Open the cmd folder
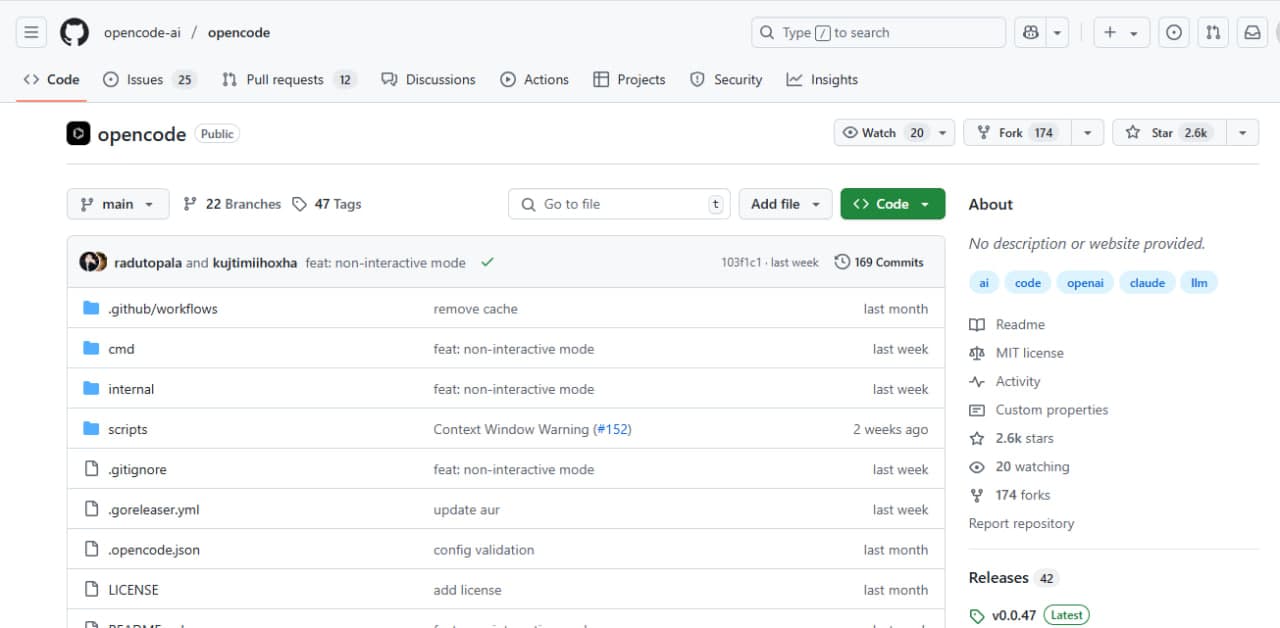This screenshot has height=628, width=1280. point(121,349)
